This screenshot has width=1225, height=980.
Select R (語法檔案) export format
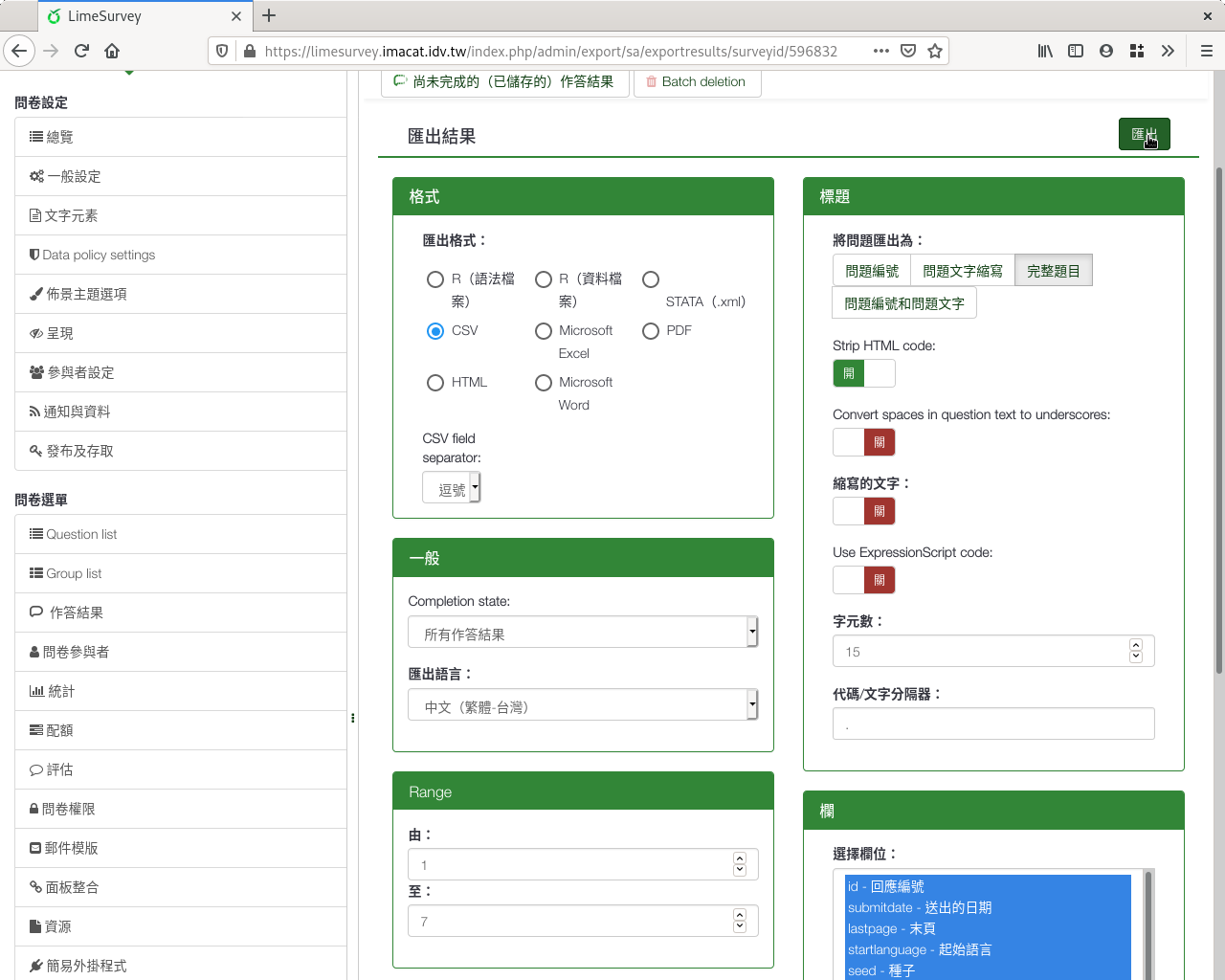pos(435,279)
